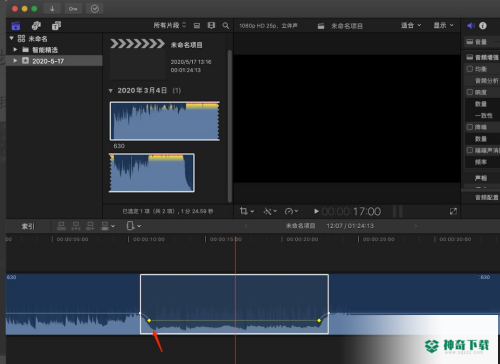The height and width of the screenshot is (364, 500).
Task: Connect clip to primary storyline icon
Action: pyautogui.click(x=61, y=226)
